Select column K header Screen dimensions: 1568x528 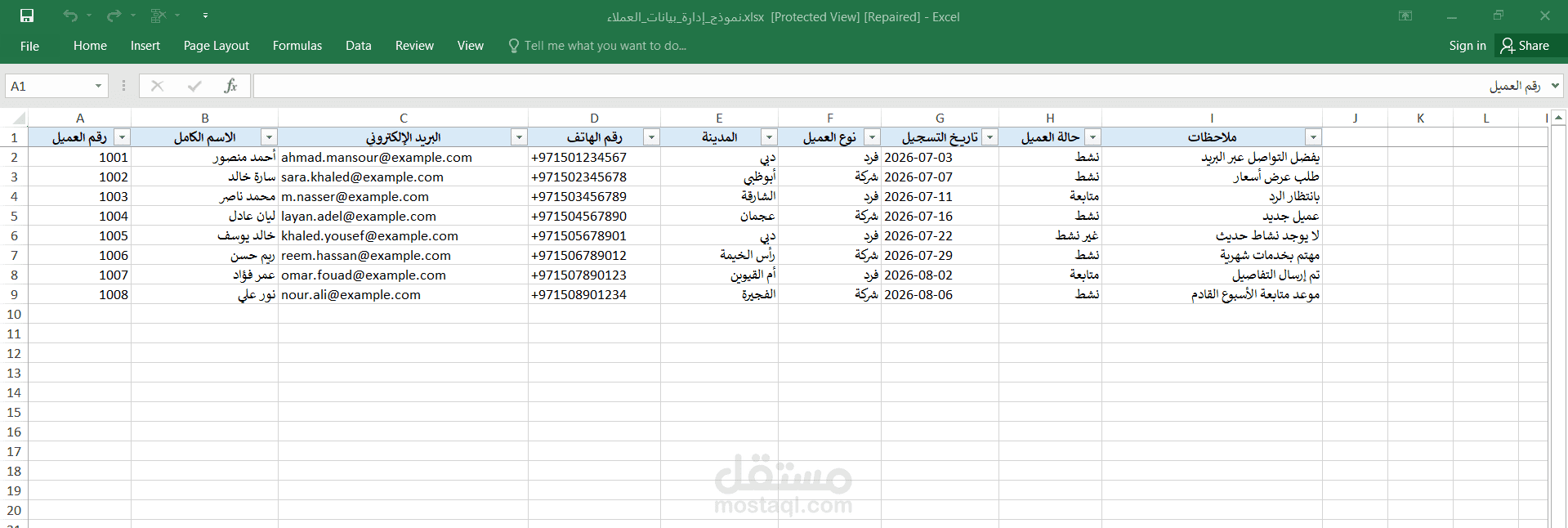pyautogui.click(x=1421, y=119)
